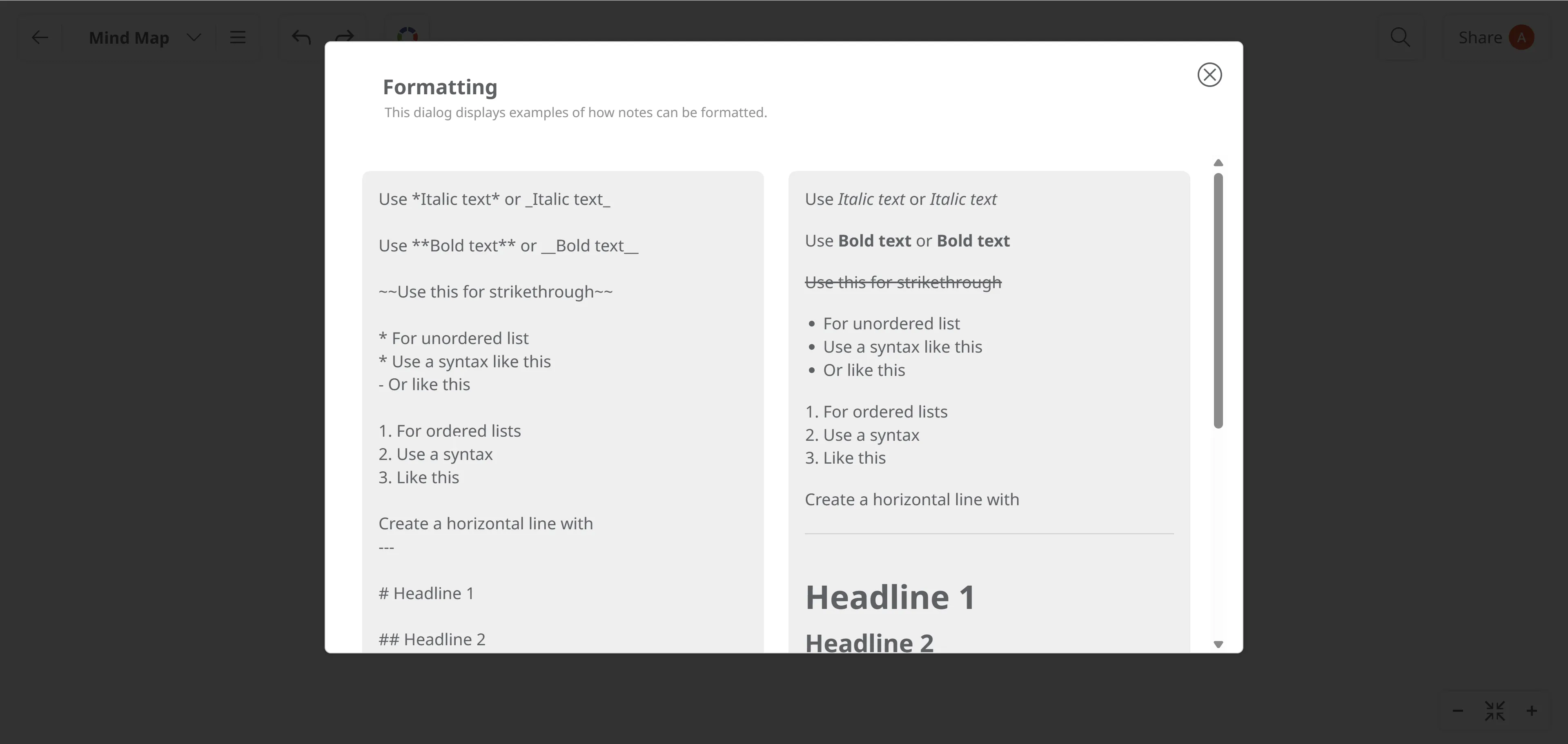Expand the Mind Map title chevron

click(194, 38)
